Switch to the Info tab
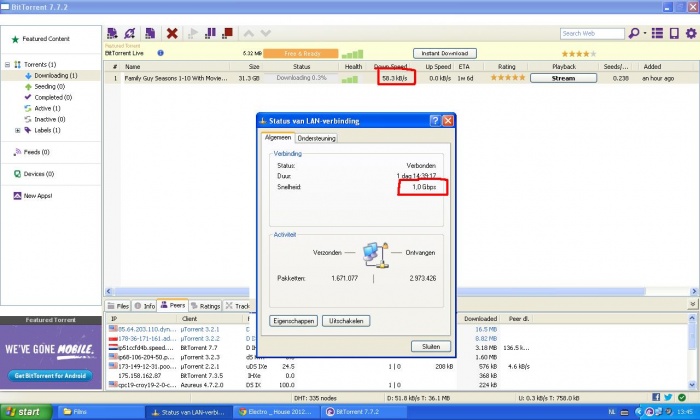Viewport: 700px width, 420px height. [145, 306]
